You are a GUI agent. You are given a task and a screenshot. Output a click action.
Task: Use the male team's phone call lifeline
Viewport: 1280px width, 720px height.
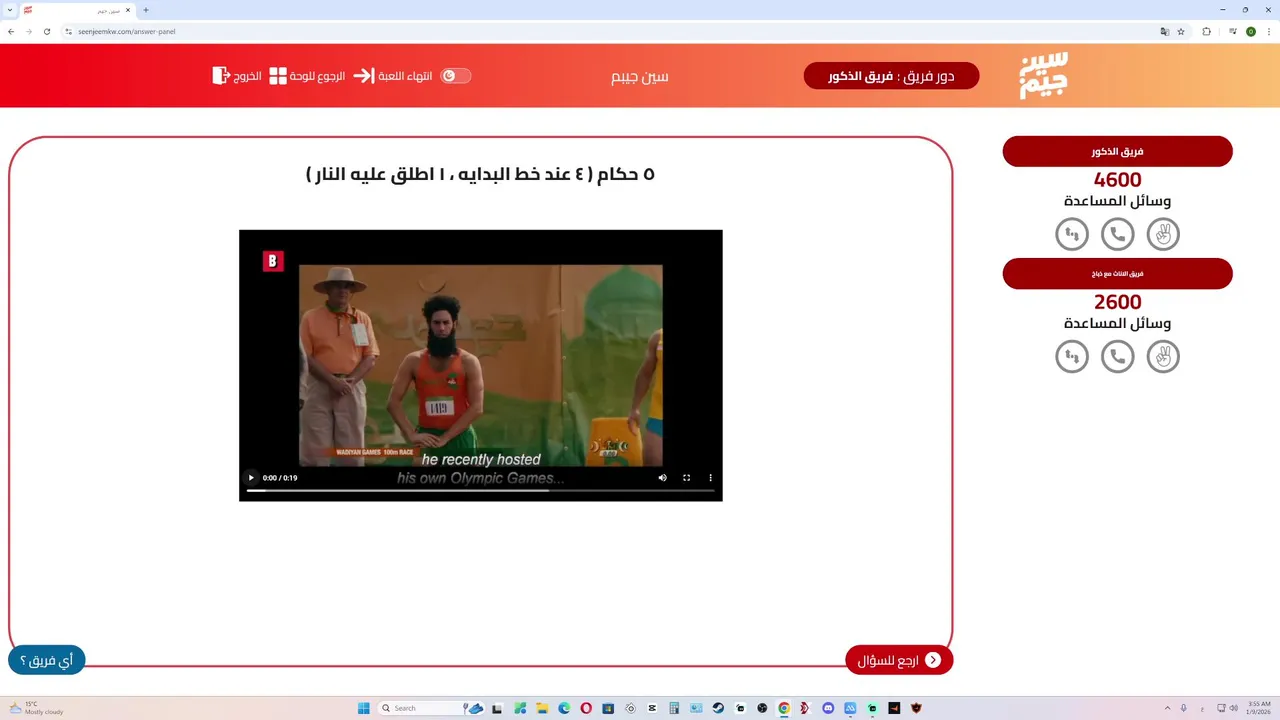coord(1118,234)
